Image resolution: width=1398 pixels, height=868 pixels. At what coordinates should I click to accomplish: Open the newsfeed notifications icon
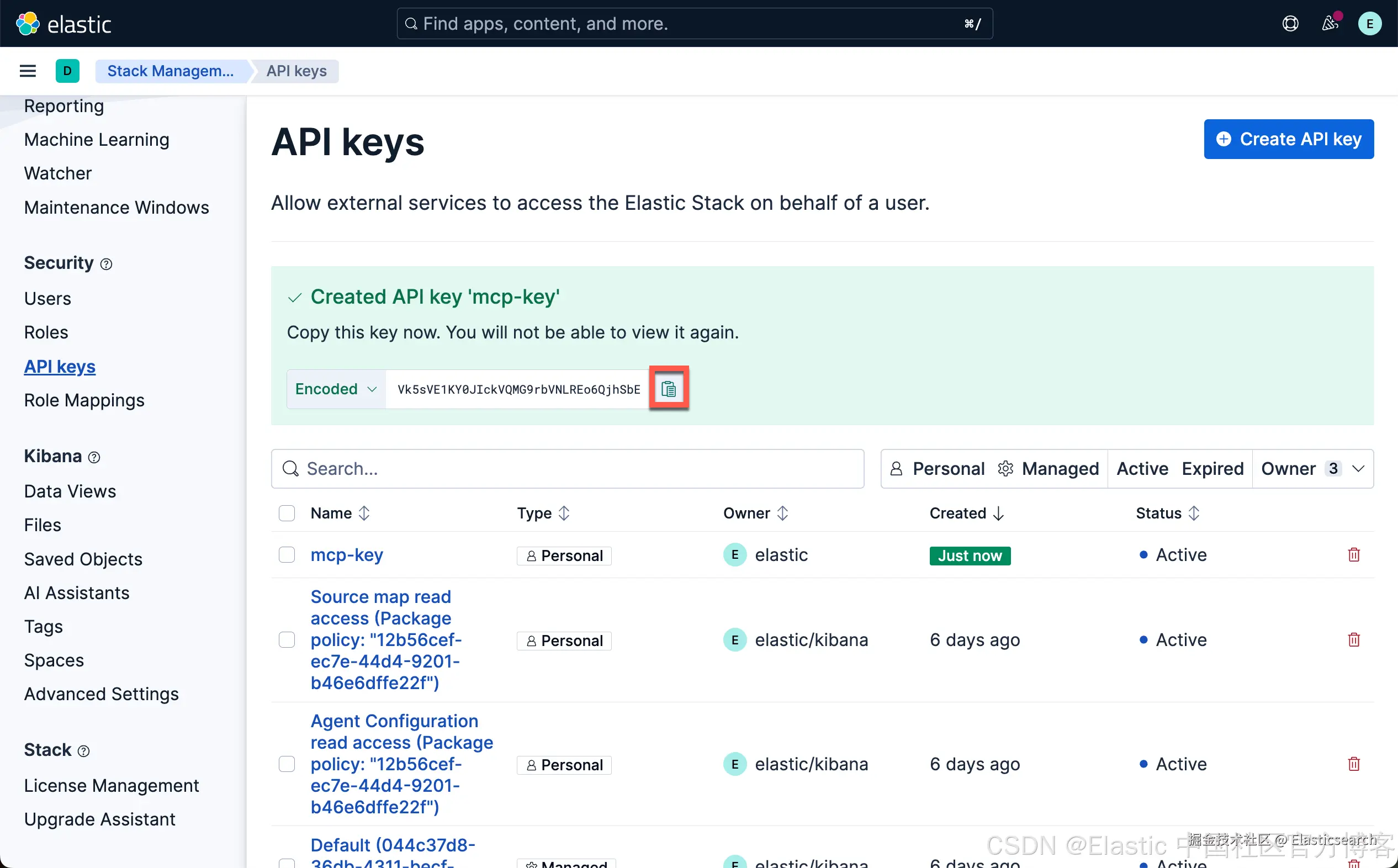[1330, 24]
